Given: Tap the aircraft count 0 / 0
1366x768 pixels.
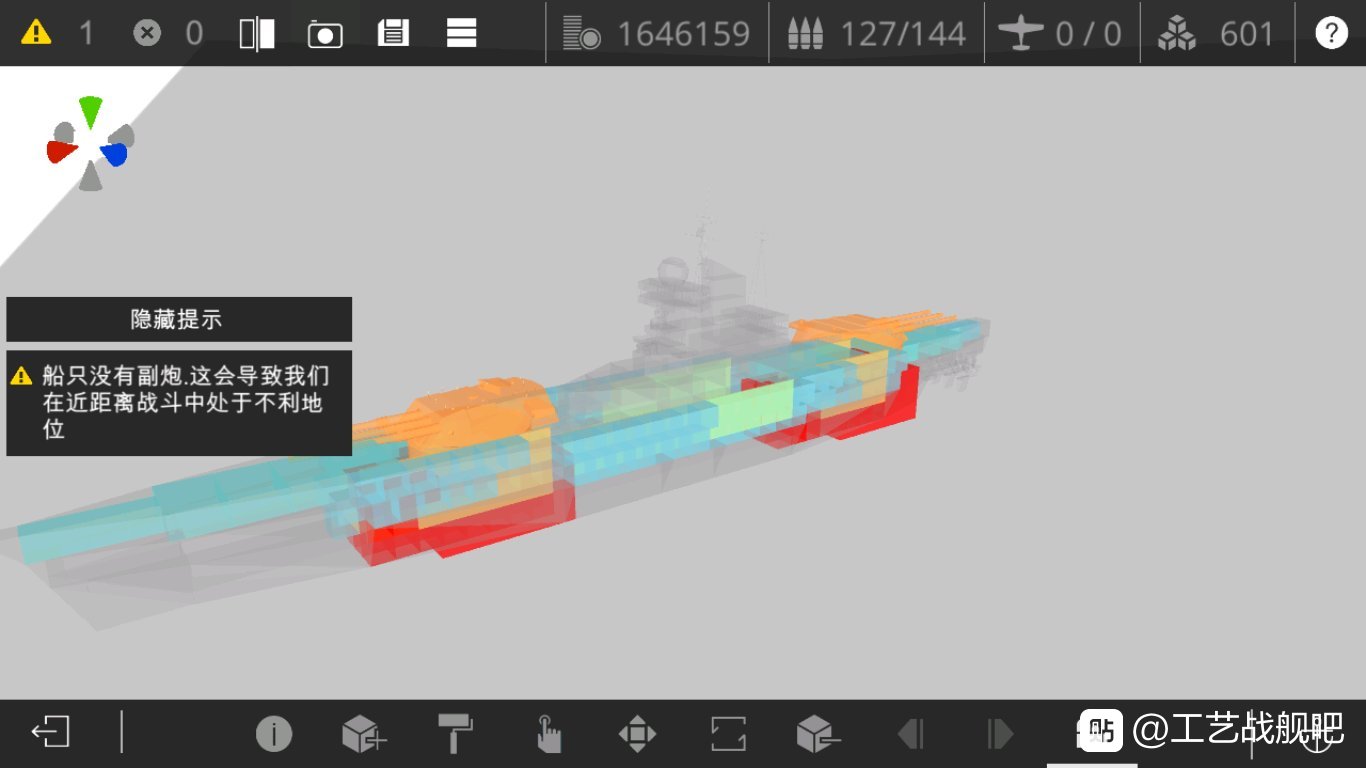Looking at the screenshot, I should tap(1088, 34).
